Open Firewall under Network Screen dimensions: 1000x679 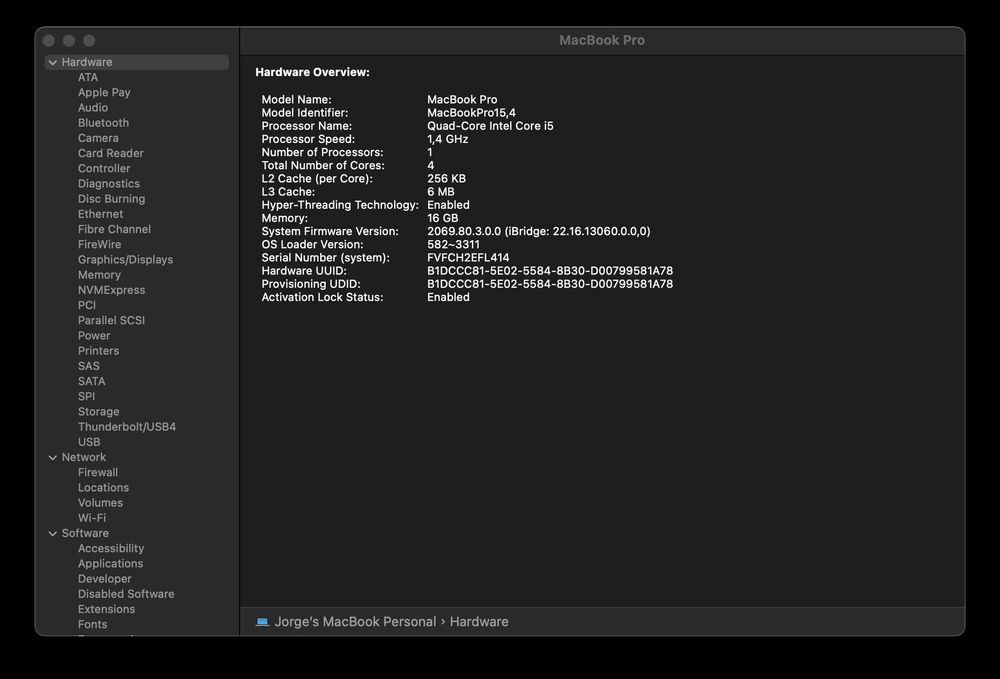(98, 472)
